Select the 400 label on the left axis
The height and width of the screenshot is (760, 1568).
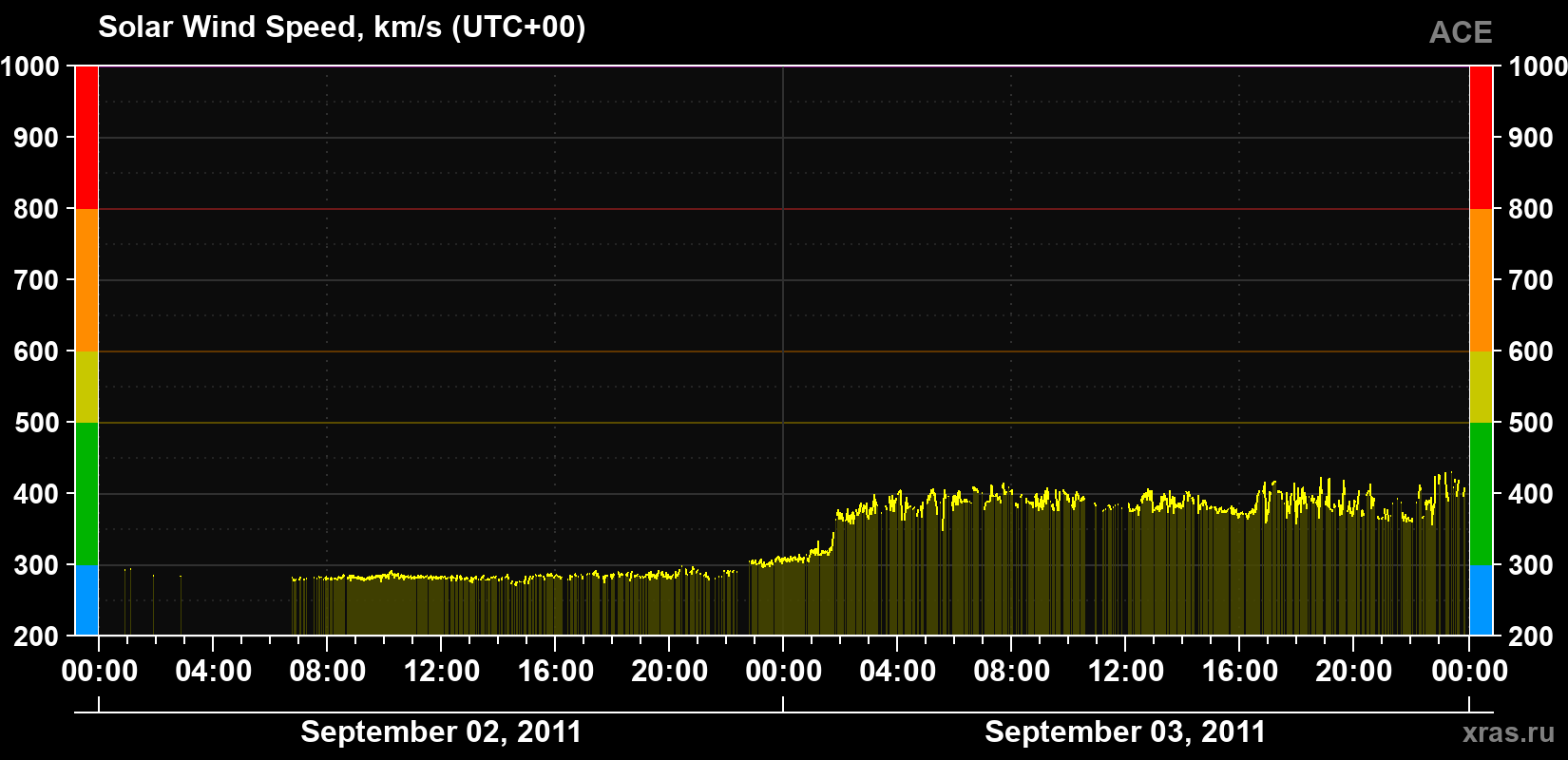pos(36,494)
